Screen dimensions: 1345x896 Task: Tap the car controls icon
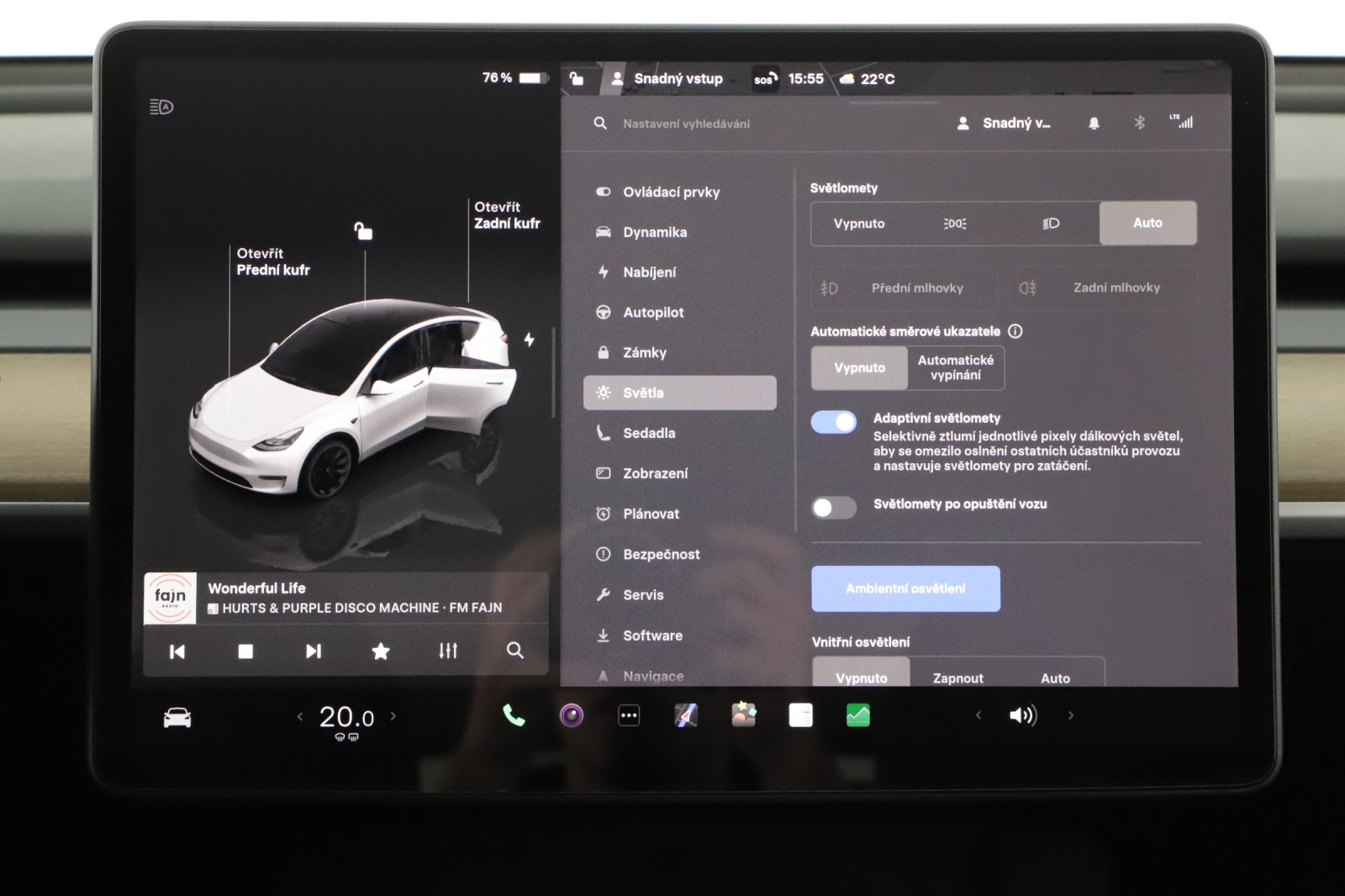pos(177,718)
